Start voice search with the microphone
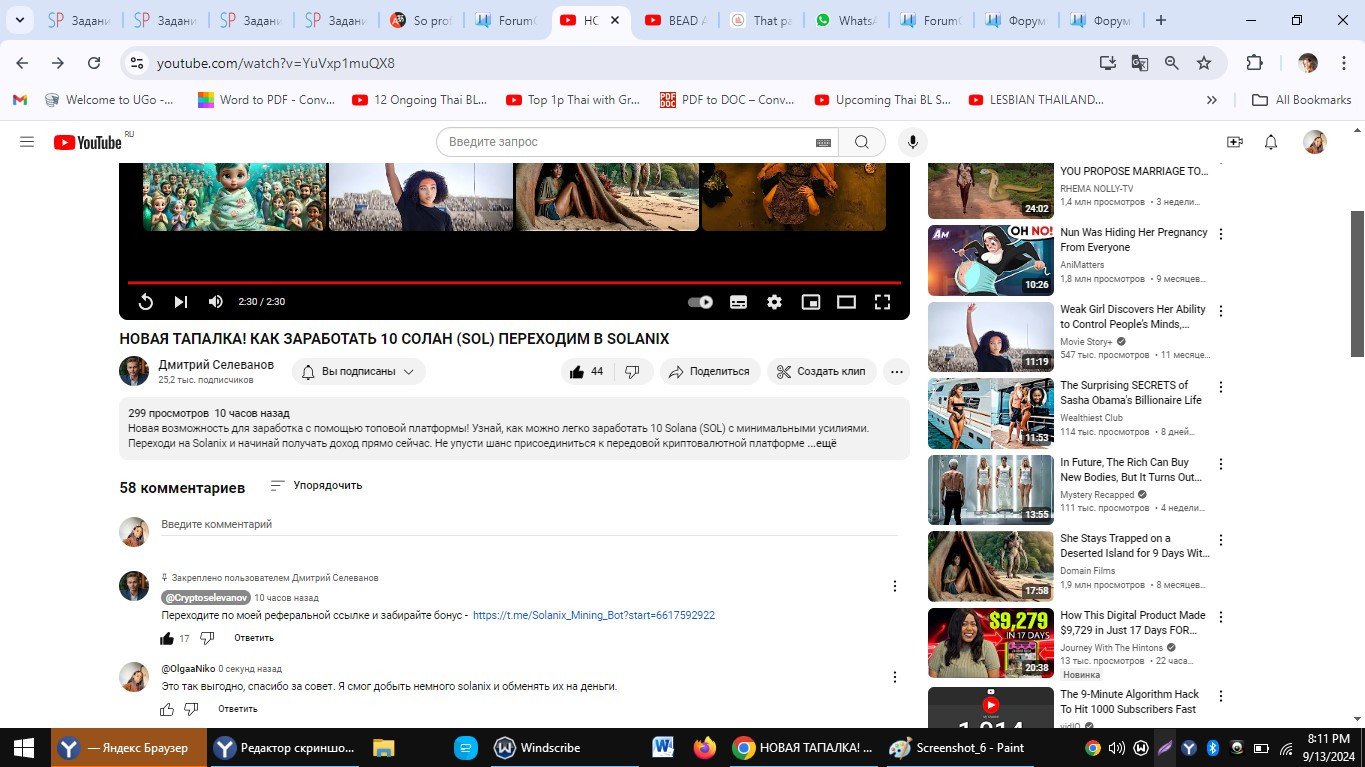The width and height of the screenshot is (1365, 767). pyautogui.click(x=912, y=142)
